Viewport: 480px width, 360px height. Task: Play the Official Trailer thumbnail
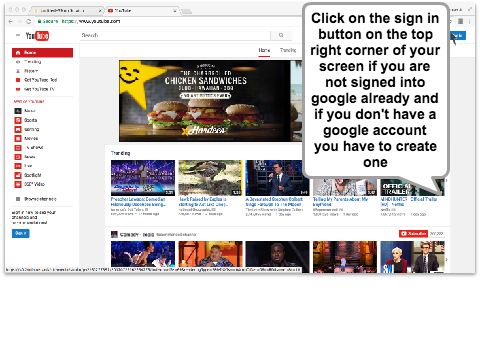coord(412,187)
